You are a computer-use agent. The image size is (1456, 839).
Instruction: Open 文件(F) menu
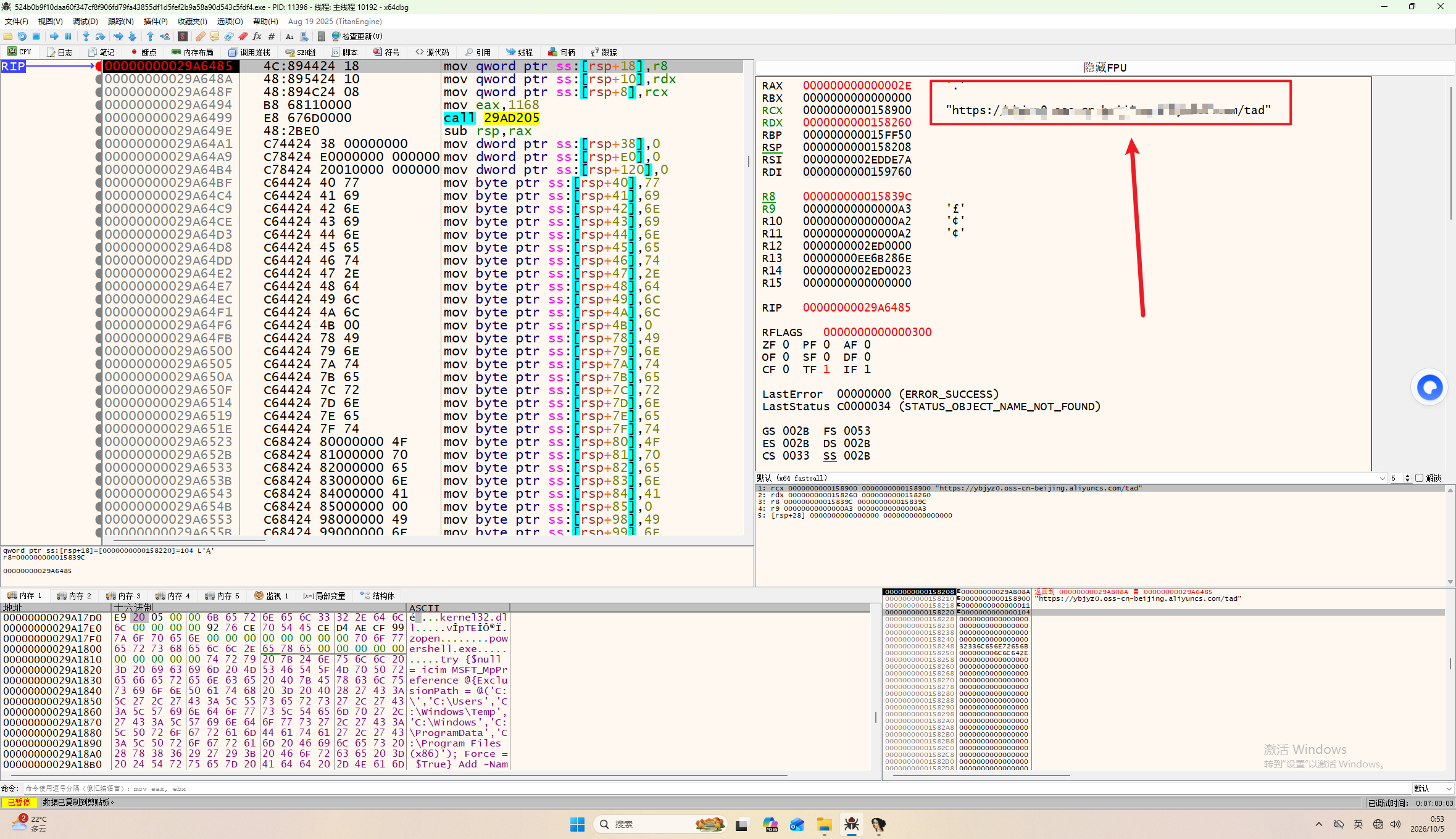[x=16, y=22]
